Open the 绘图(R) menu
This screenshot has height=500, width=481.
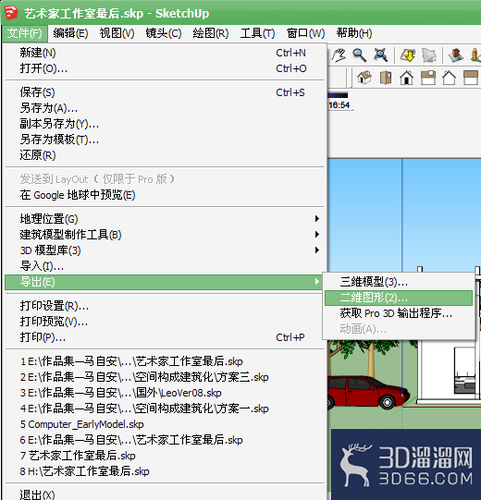[x=210, y=33]
